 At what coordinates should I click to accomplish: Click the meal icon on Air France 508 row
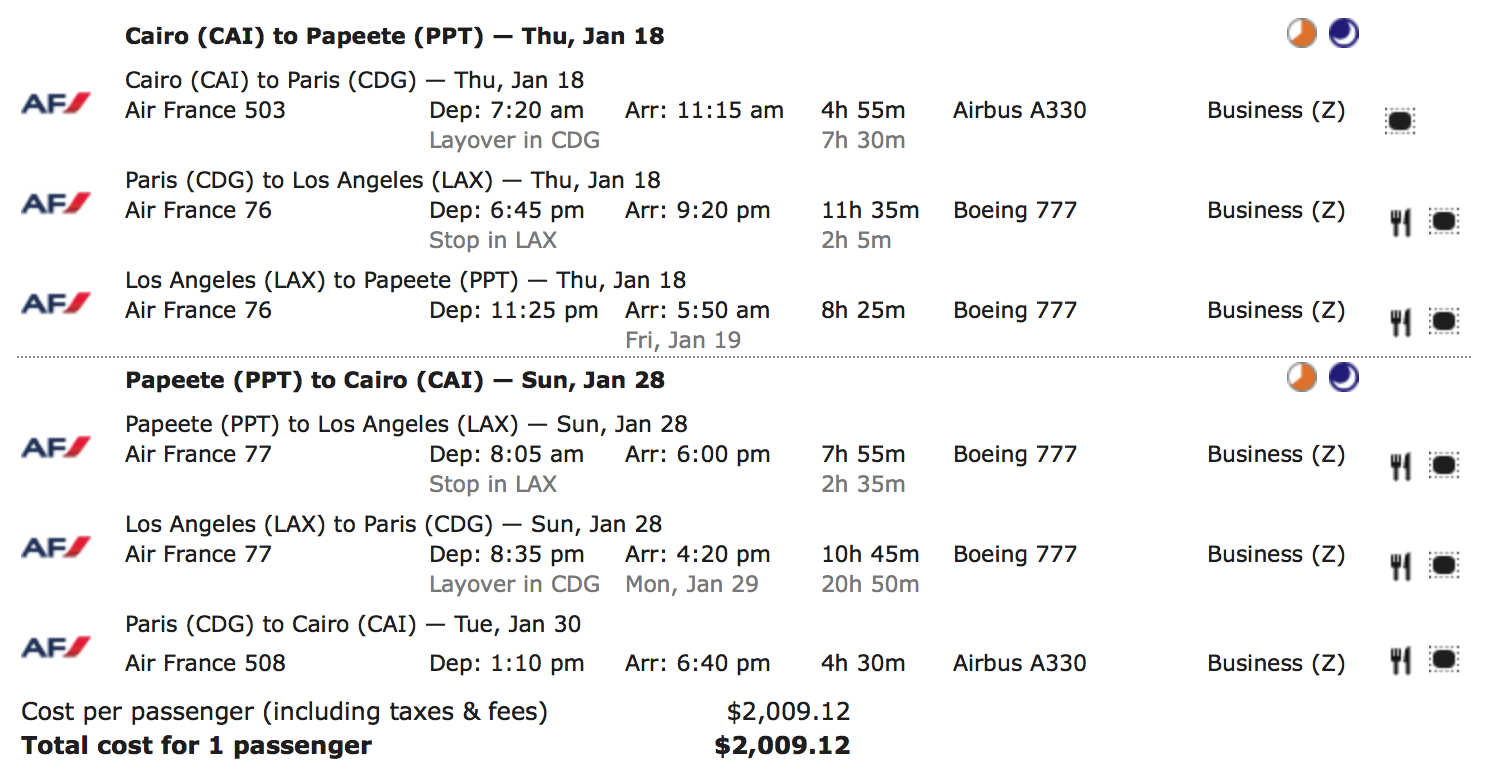tap(1400, 661)
